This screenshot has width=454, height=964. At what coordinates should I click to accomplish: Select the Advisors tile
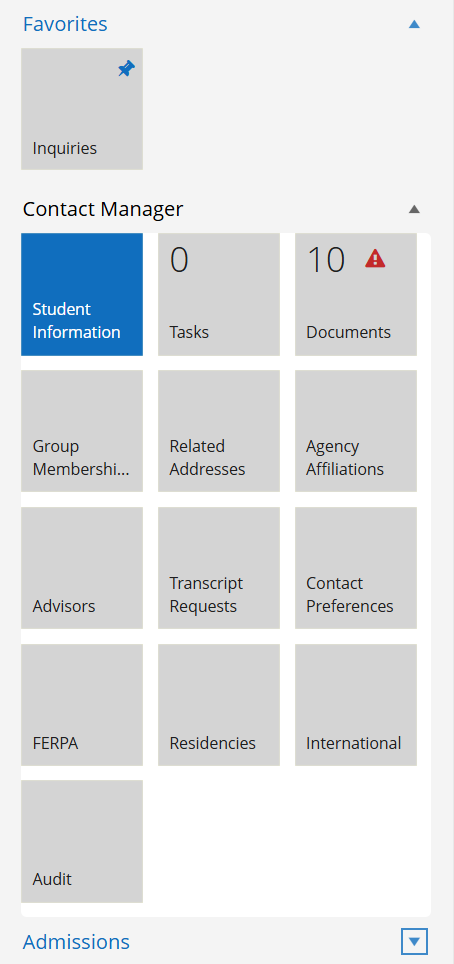tap(82, 568)
